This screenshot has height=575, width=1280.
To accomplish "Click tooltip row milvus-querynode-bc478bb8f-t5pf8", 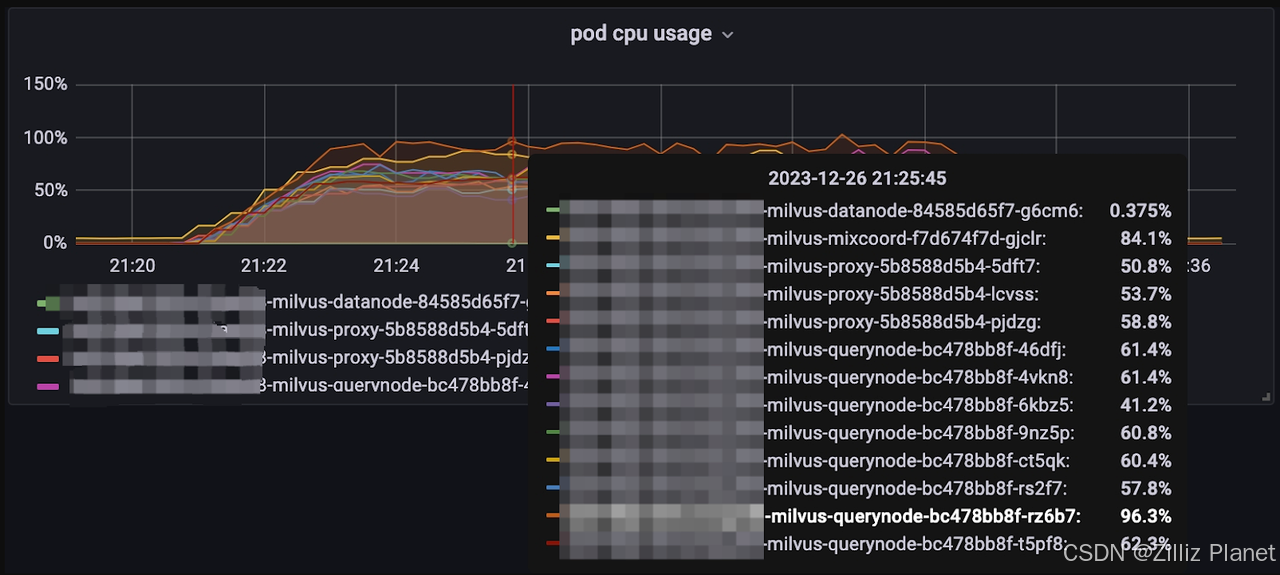I will click(x=859, y=545).
